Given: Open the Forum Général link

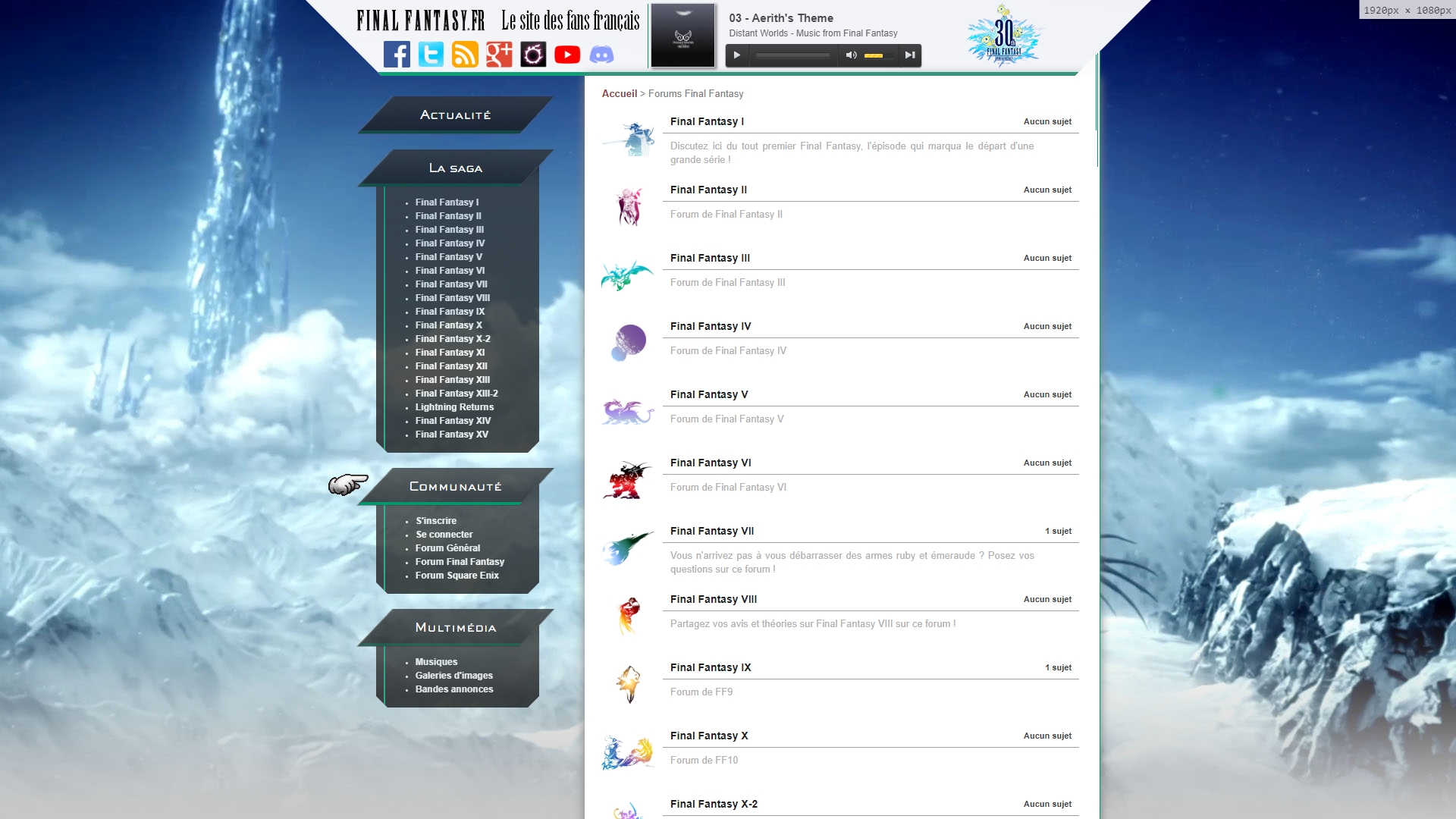Looking at the screenshot, I should pyautogui.click(x=447, y=548).
